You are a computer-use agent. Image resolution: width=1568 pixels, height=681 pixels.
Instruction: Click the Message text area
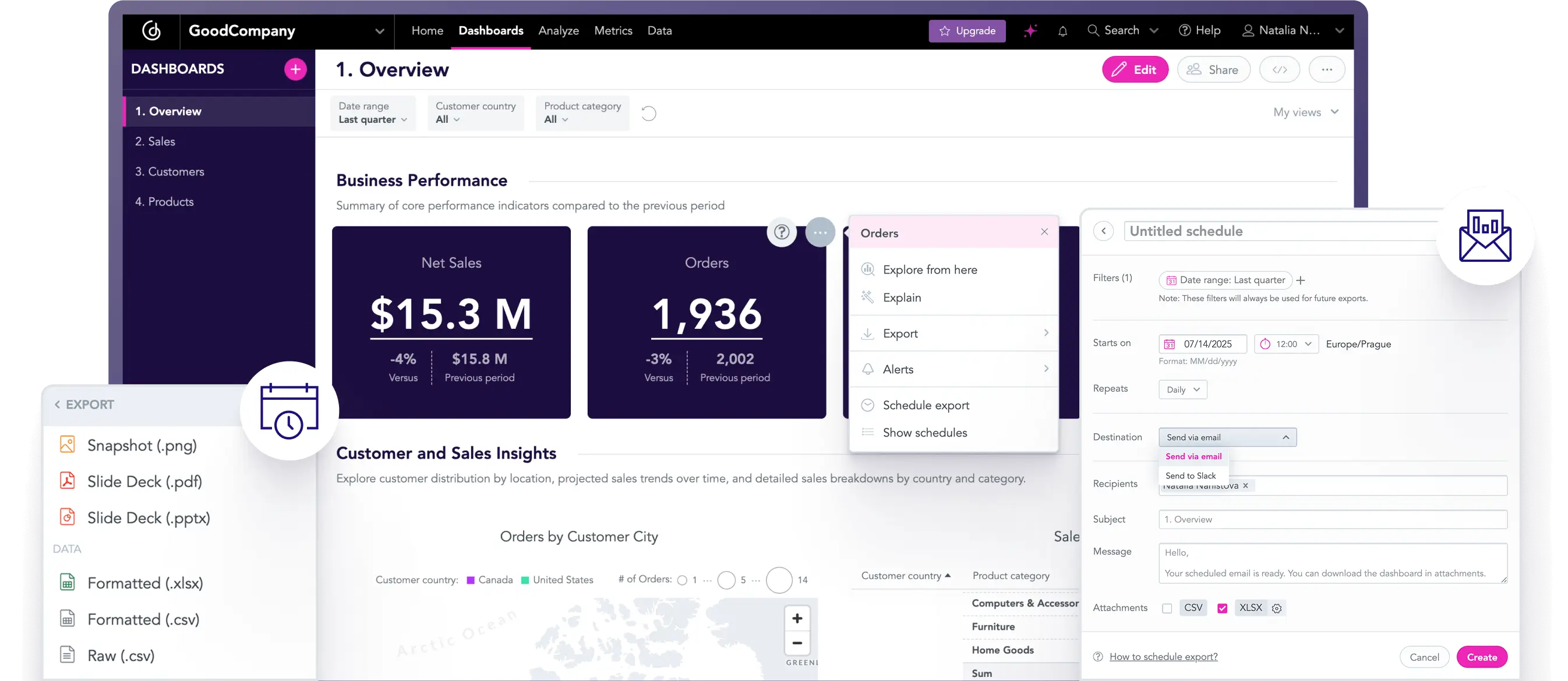[1333, 563]
